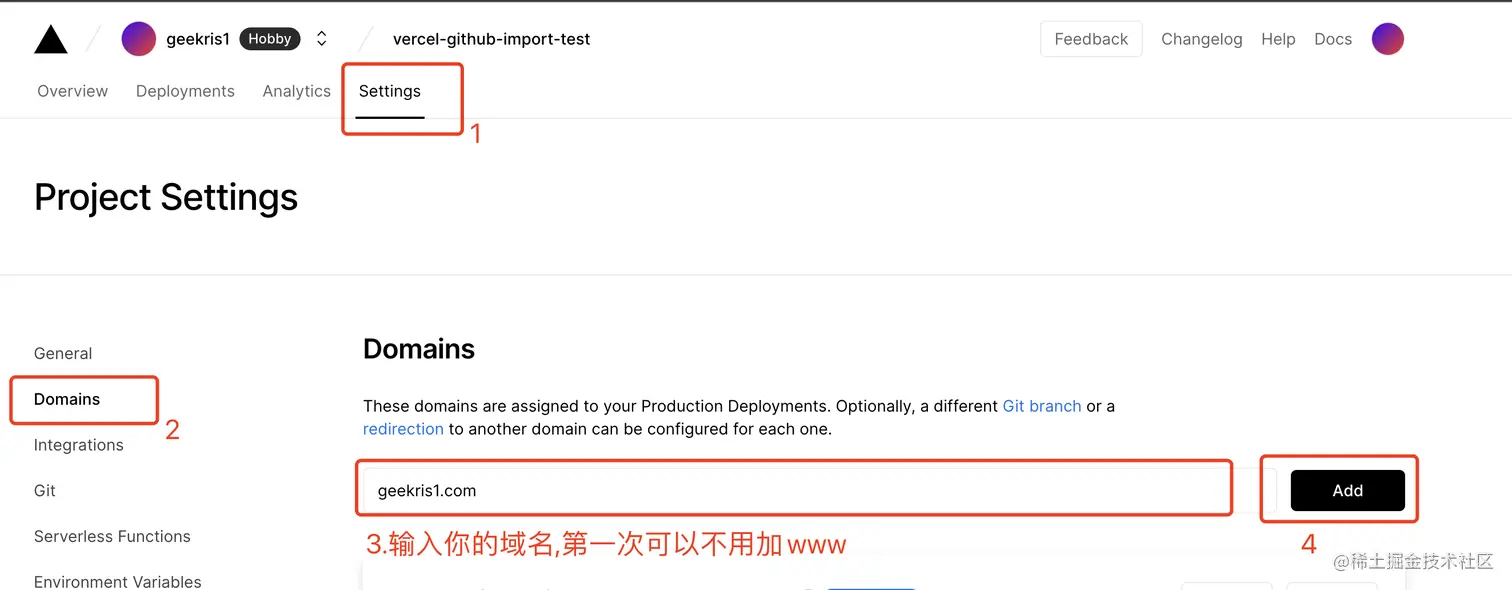1512x590 pixels.
Task: Expand the team switcher chevron
Action: click(x=322, y=39)
